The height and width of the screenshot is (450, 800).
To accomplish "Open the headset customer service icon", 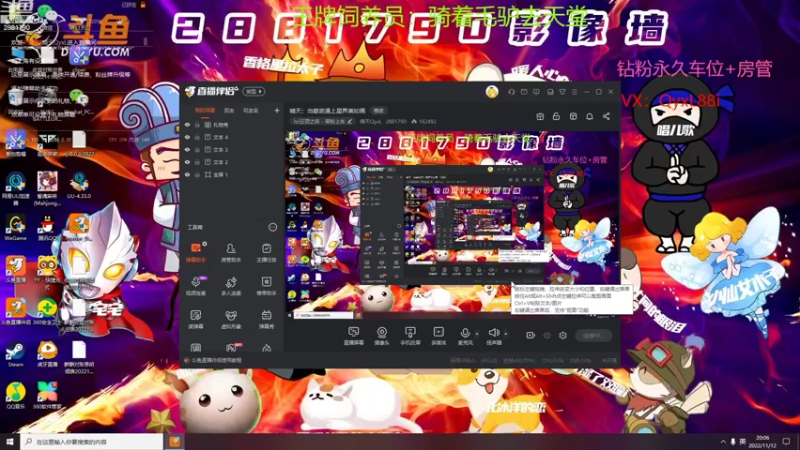I will tap(512, 92).
